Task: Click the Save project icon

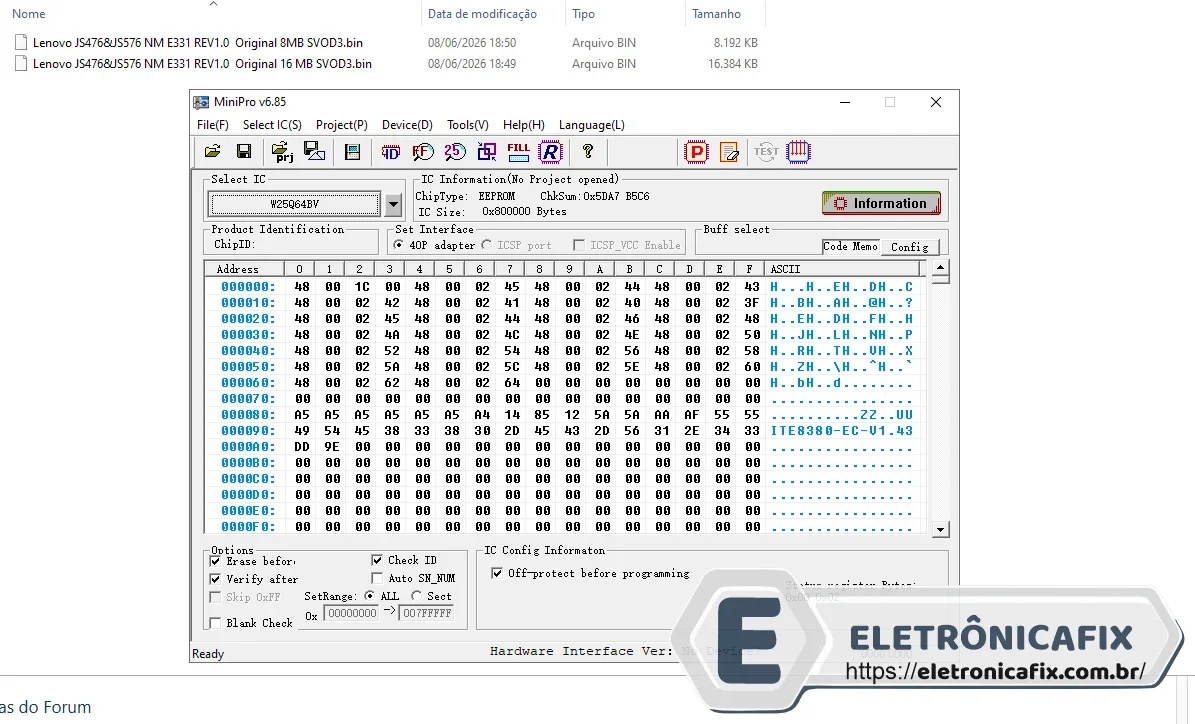Action: [x=314, y=152]
